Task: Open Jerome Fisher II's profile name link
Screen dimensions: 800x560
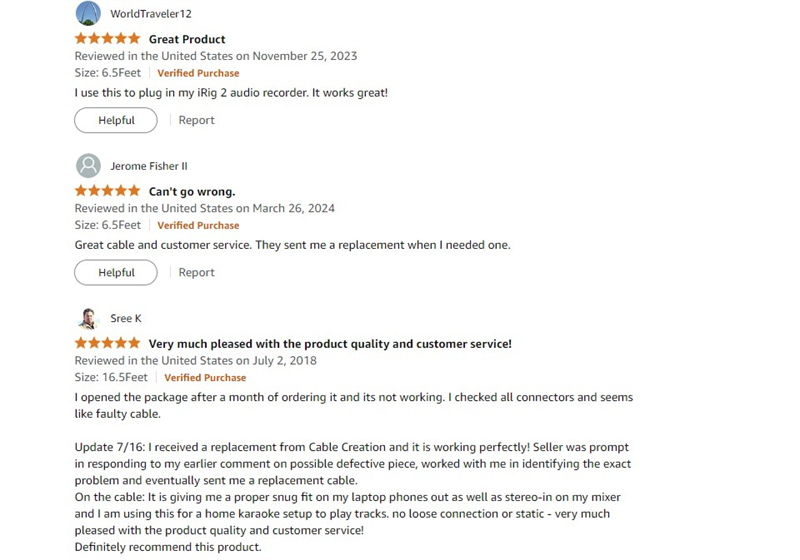Action: pyautogui.click(x=149, y=166)
